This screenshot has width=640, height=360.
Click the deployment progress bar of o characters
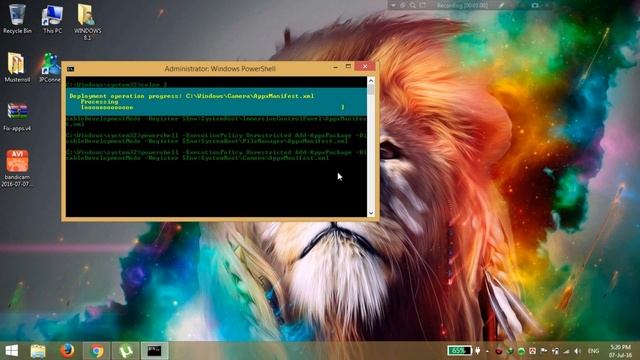pyautogui.click(x=212, y=107)
